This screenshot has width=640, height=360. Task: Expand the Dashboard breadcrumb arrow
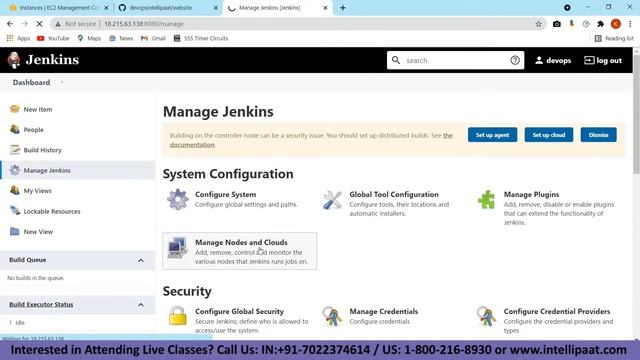tap(62, 82)
